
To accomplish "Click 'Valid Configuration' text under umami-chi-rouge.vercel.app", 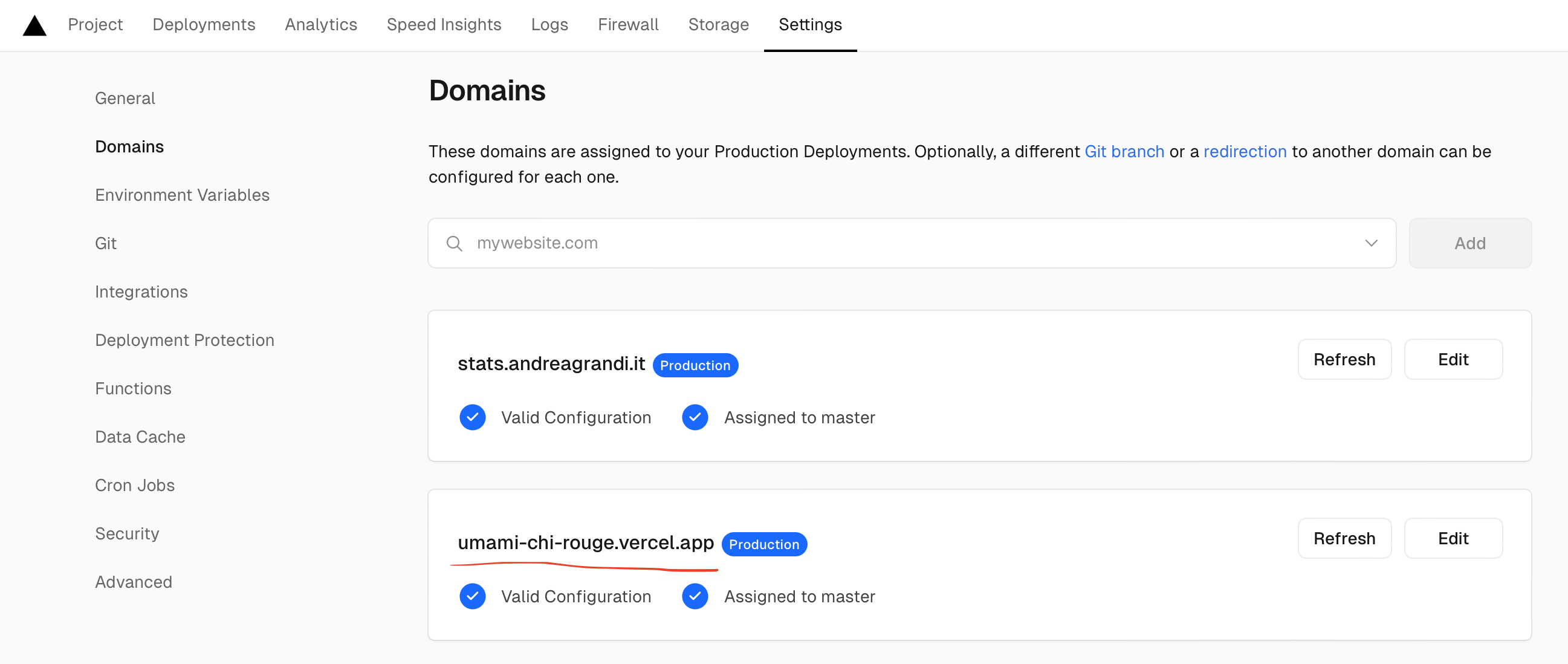I will click(576, 597).
